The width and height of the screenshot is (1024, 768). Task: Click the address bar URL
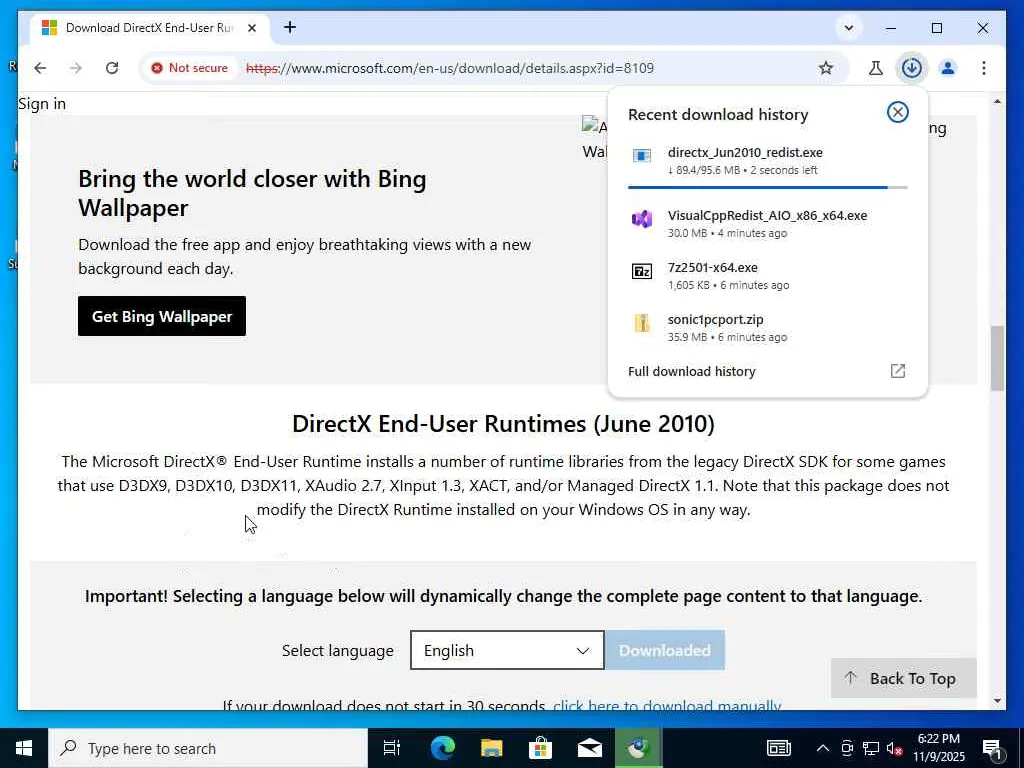pyautogui.click(x=450, y=68)
